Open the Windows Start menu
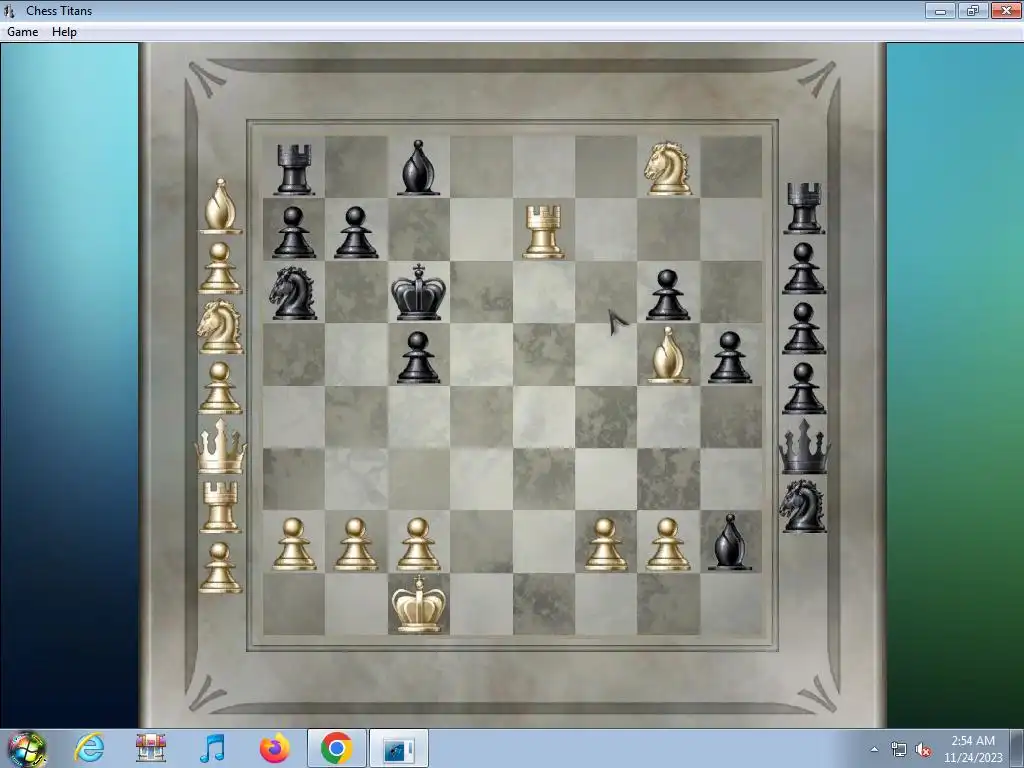This screenshot has width=1024, height=768. pyautogui.click(x=26, y=748)
